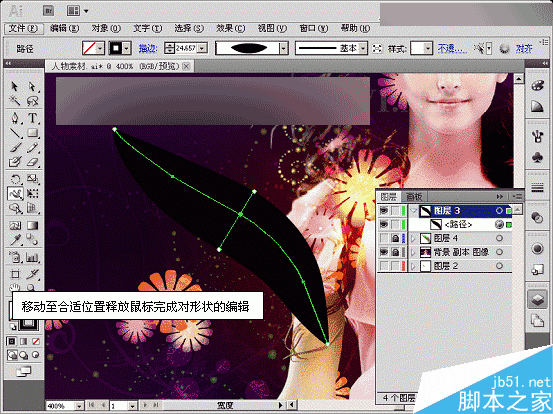Open the 效果(C) menu

231,28
